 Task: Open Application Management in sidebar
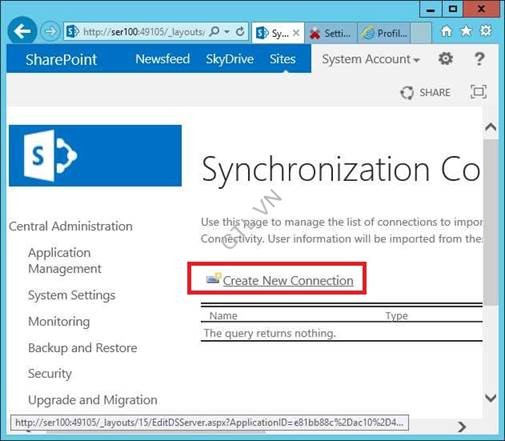coord(65,261)
